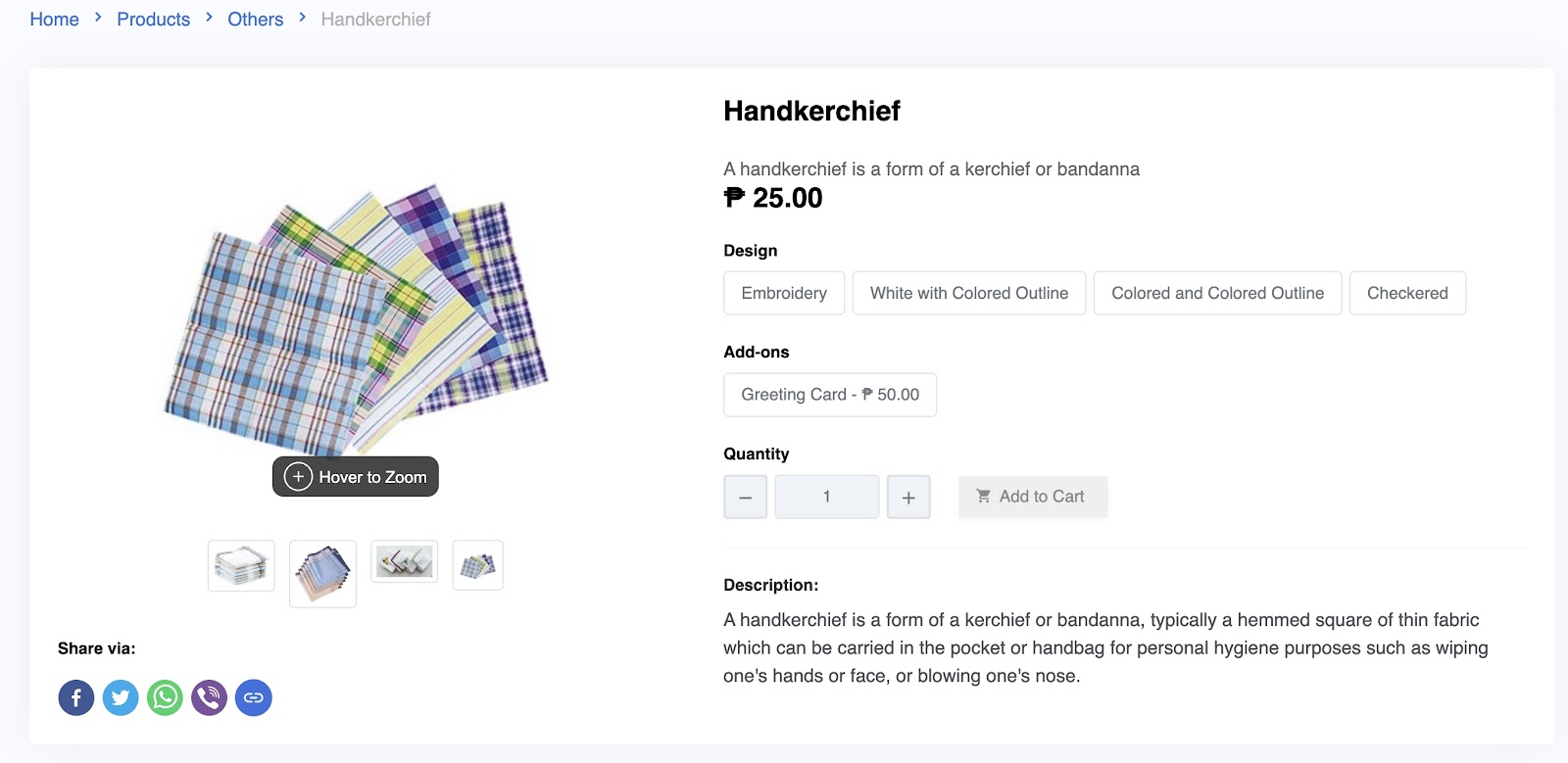The height and width of the screenshot is (763, 1568).
Task: Click the Hover to Zoom overlay
Action: 356,477
